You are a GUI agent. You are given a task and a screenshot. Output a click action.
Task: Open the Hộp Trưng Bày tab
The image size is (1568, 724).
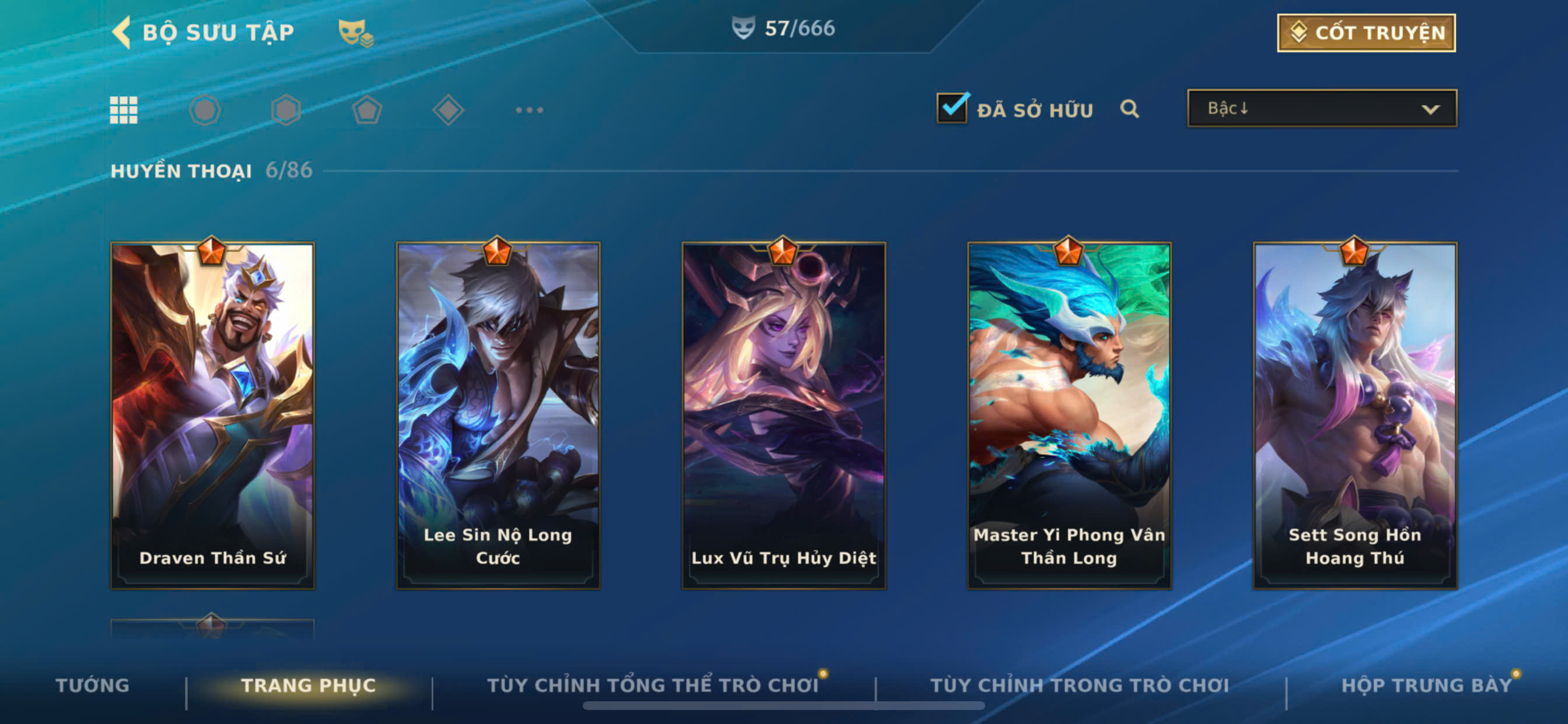[1427, 685]
